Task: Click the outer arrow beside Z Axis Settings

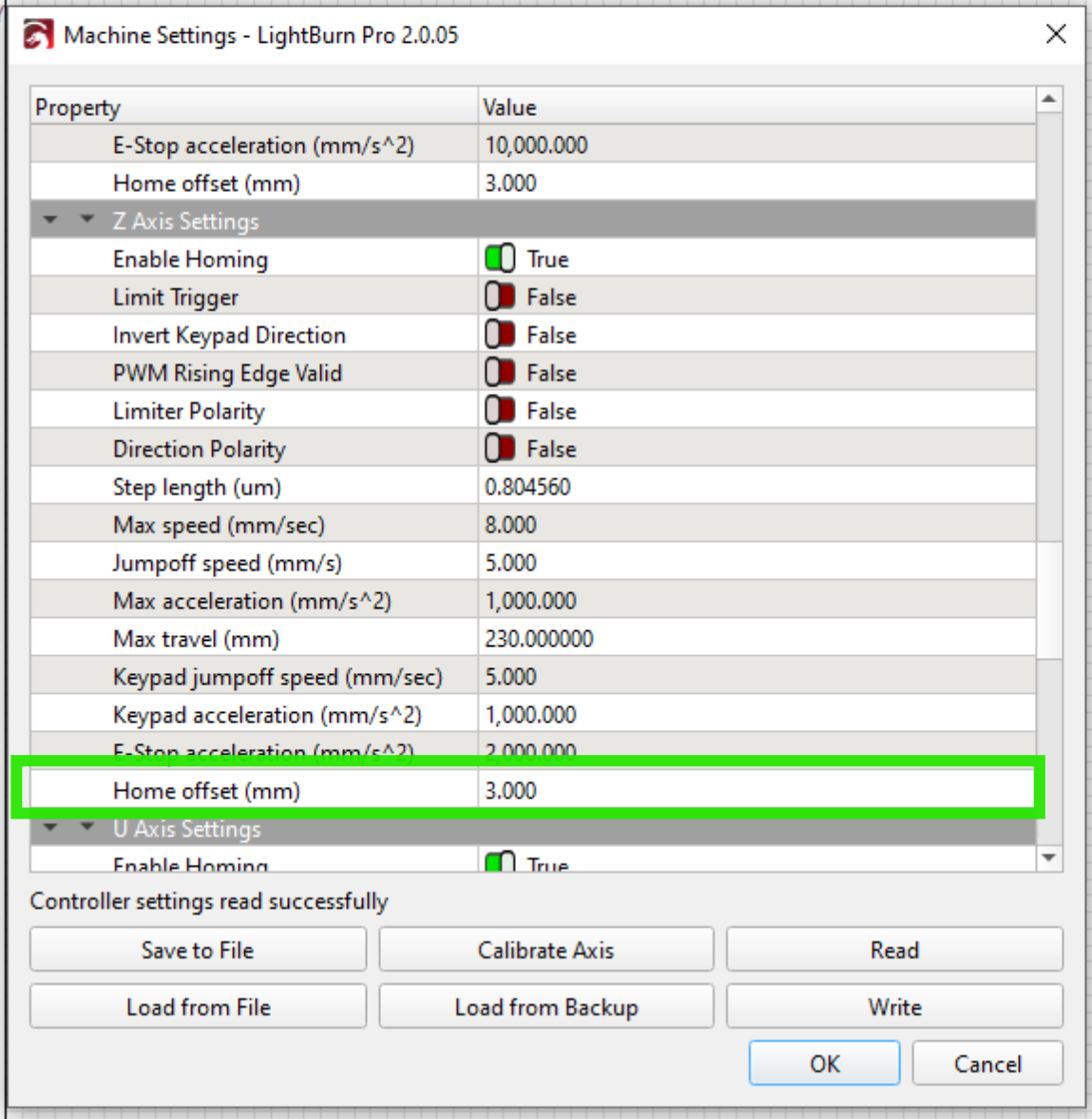Action: pos(50,221)
